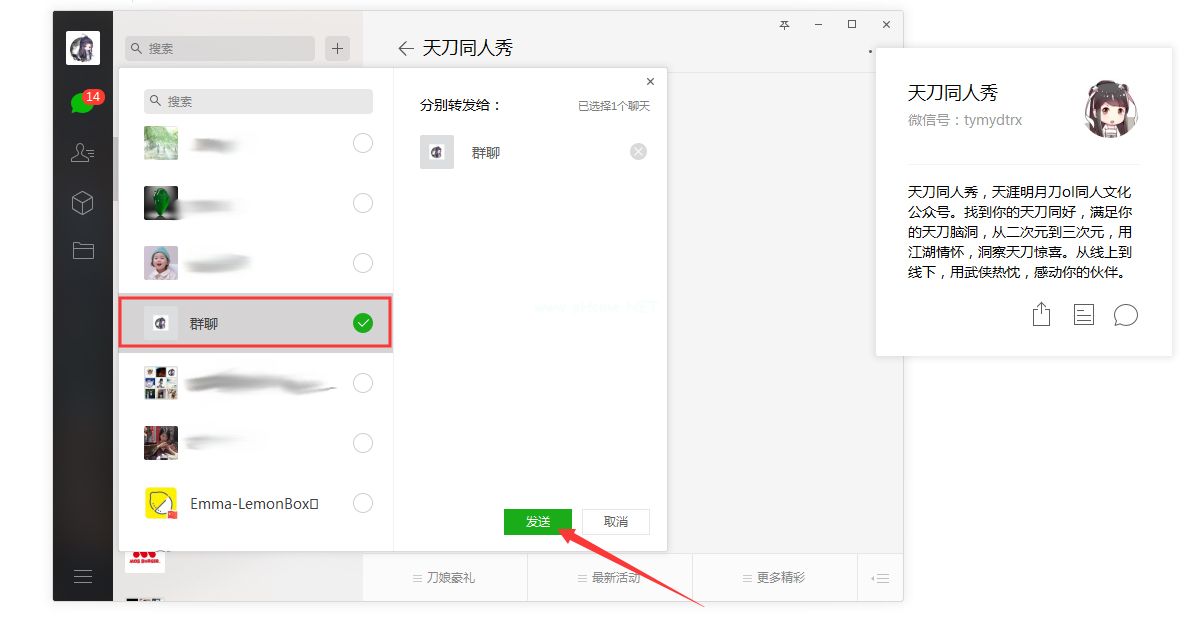Remove 群聊 from selected chats list
This screenshot has height=631, width=1203.
(638, 151)
